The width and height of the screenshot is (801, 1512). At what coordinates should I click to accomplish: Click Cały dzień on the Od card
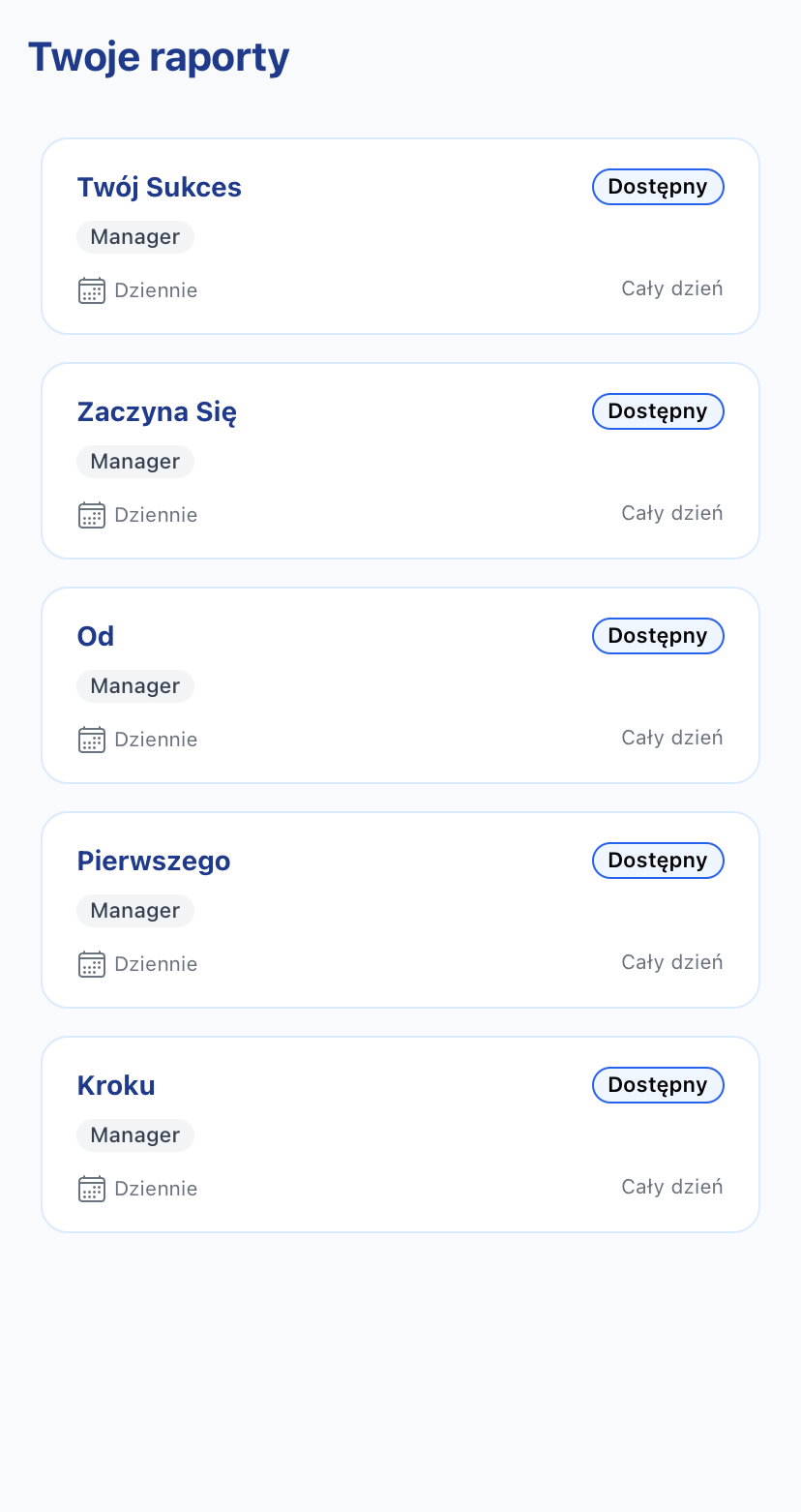671,738
